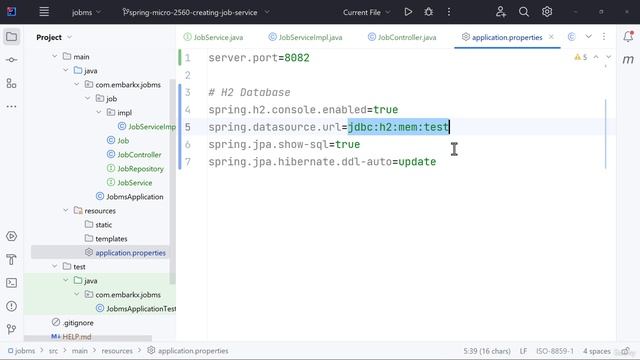Open the warnings inspection indicator
This screenshot has height=360, width=640.
tap(581, 57)
